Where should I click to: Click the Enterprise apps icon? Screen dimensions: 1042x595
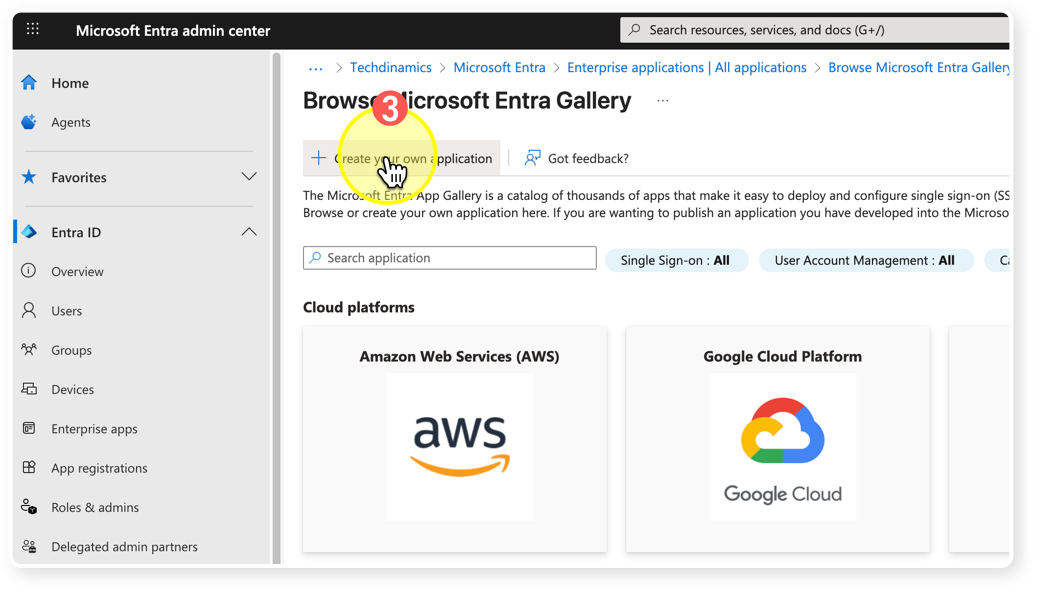click(29, 428)
